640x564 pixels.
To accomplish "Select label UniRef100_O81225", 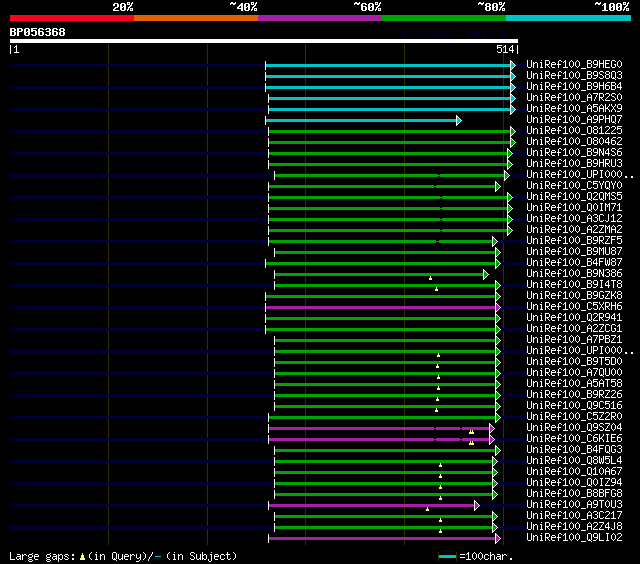I will [x=574, y=131].
